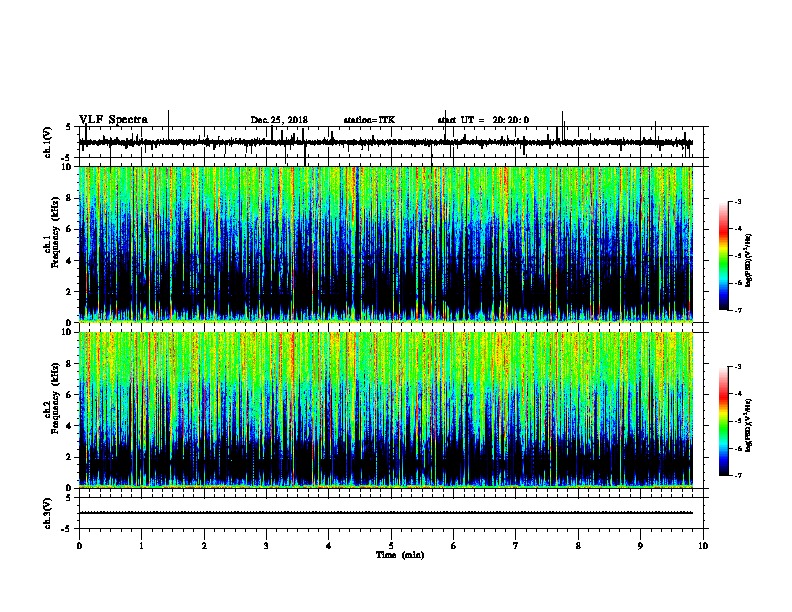The image size is (792, 612).
Task: Click the "station=ITK" header label
Action: (369, 120)
